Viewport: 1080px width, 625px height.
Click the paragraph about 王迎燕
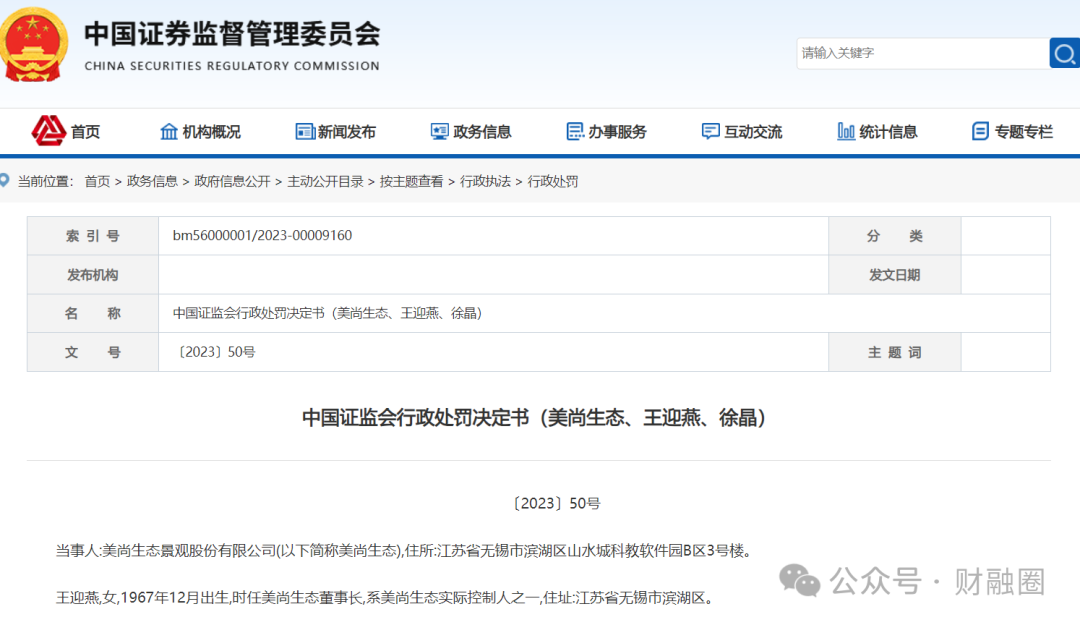pos(384,597)
